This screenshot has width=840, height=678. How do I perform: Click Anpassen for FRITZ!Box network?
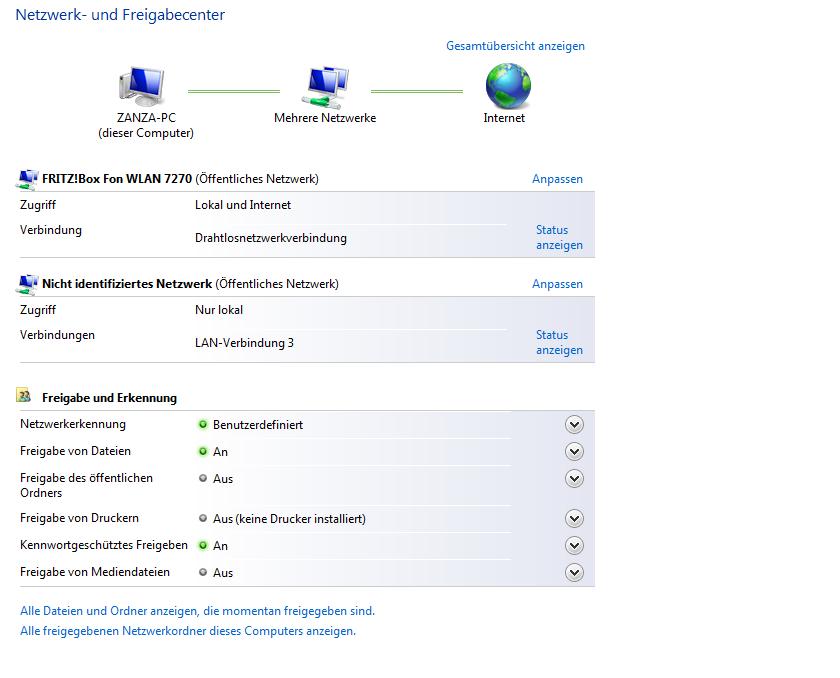[557, 179]
